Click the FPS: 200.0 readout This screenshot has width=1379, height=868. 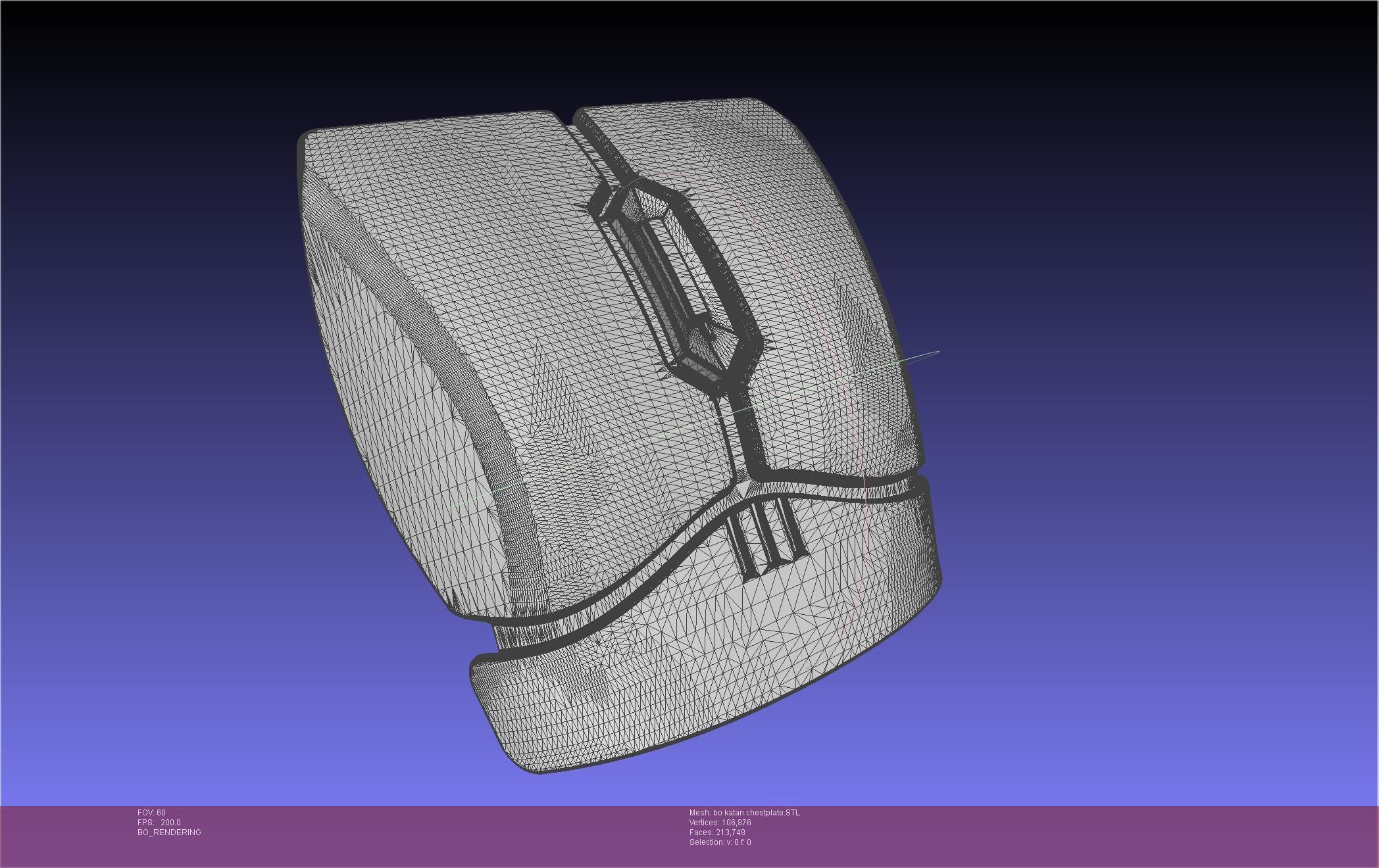[x=159, y=823]
